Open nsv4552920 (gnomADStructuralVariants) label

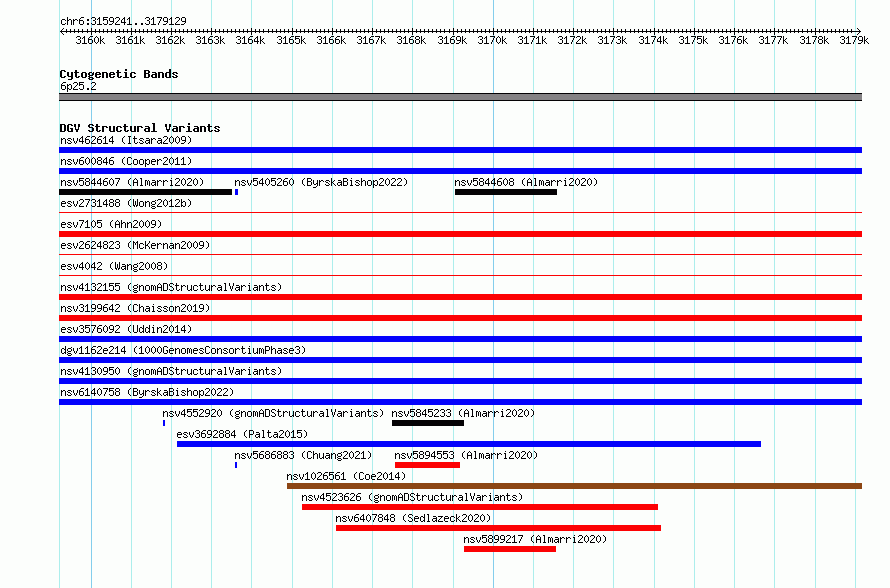point(273,413)
